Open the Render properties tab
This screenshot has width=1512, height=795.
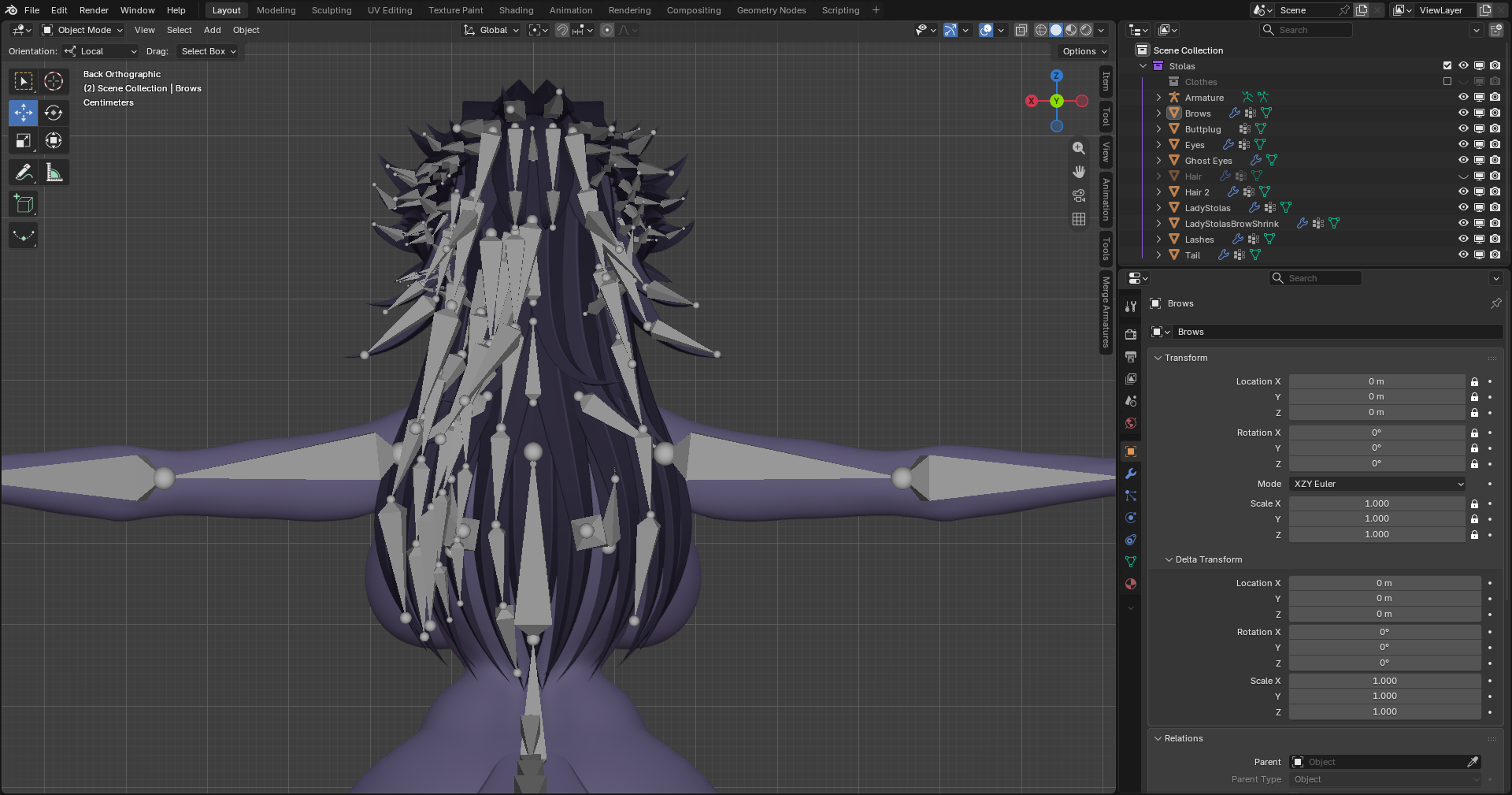coord(1131,335)
